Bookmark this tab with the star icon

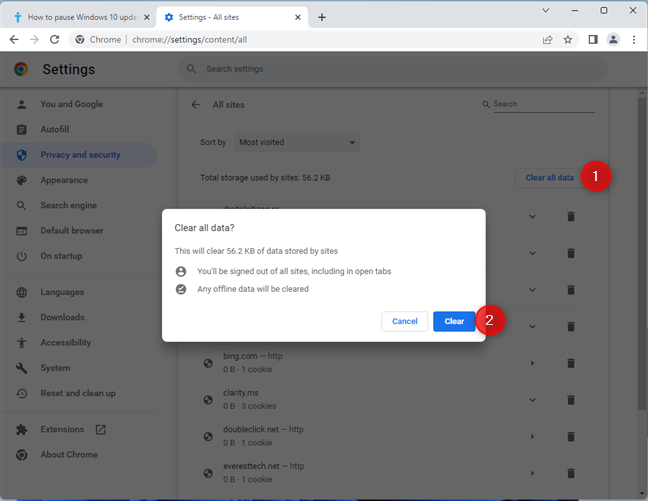coord(568,40)
